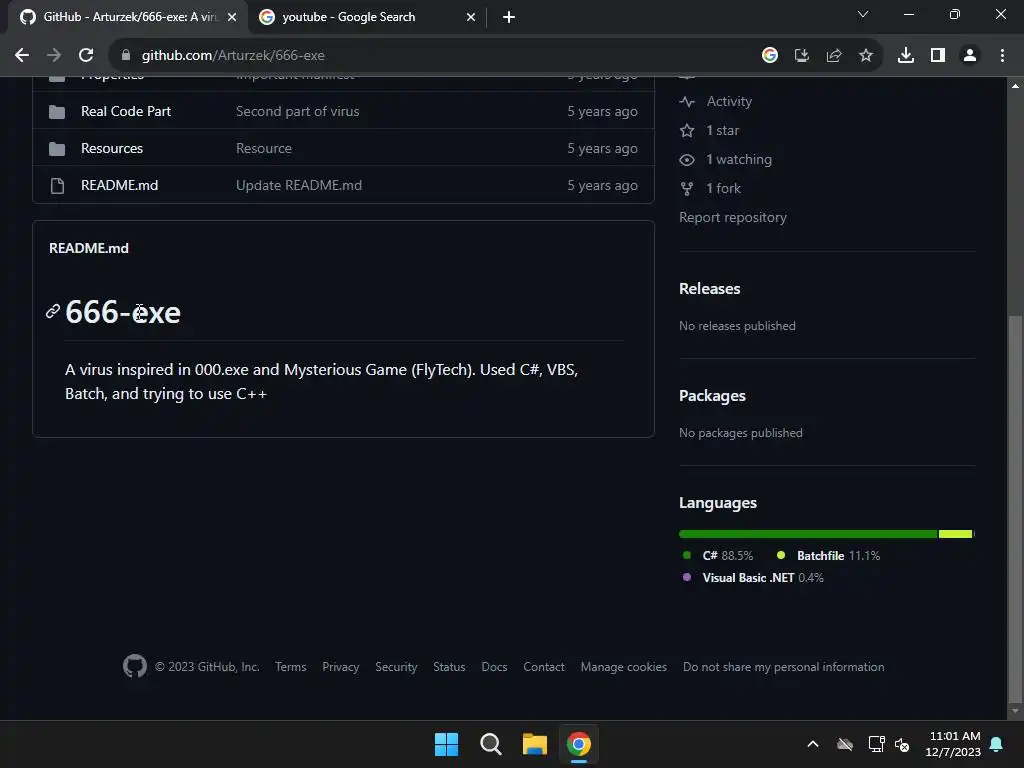This screenshot has height=768, width=1024.
Task: Open the 'Resource' commit message
Action: click(264, 148)
